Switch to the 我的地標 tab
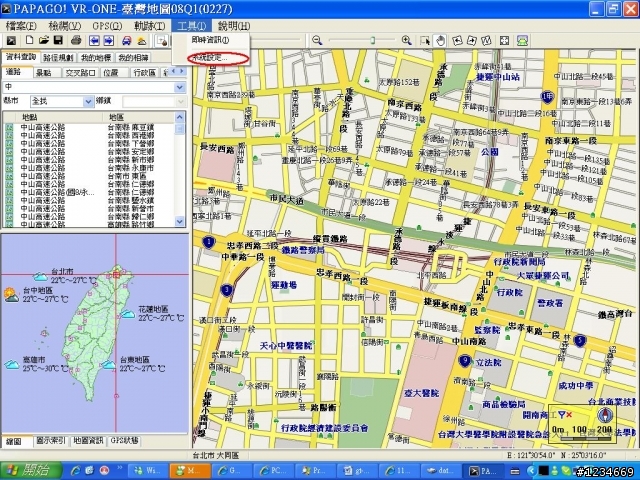The width and height of the screenshot is (640, 480). tap(96, 58)
